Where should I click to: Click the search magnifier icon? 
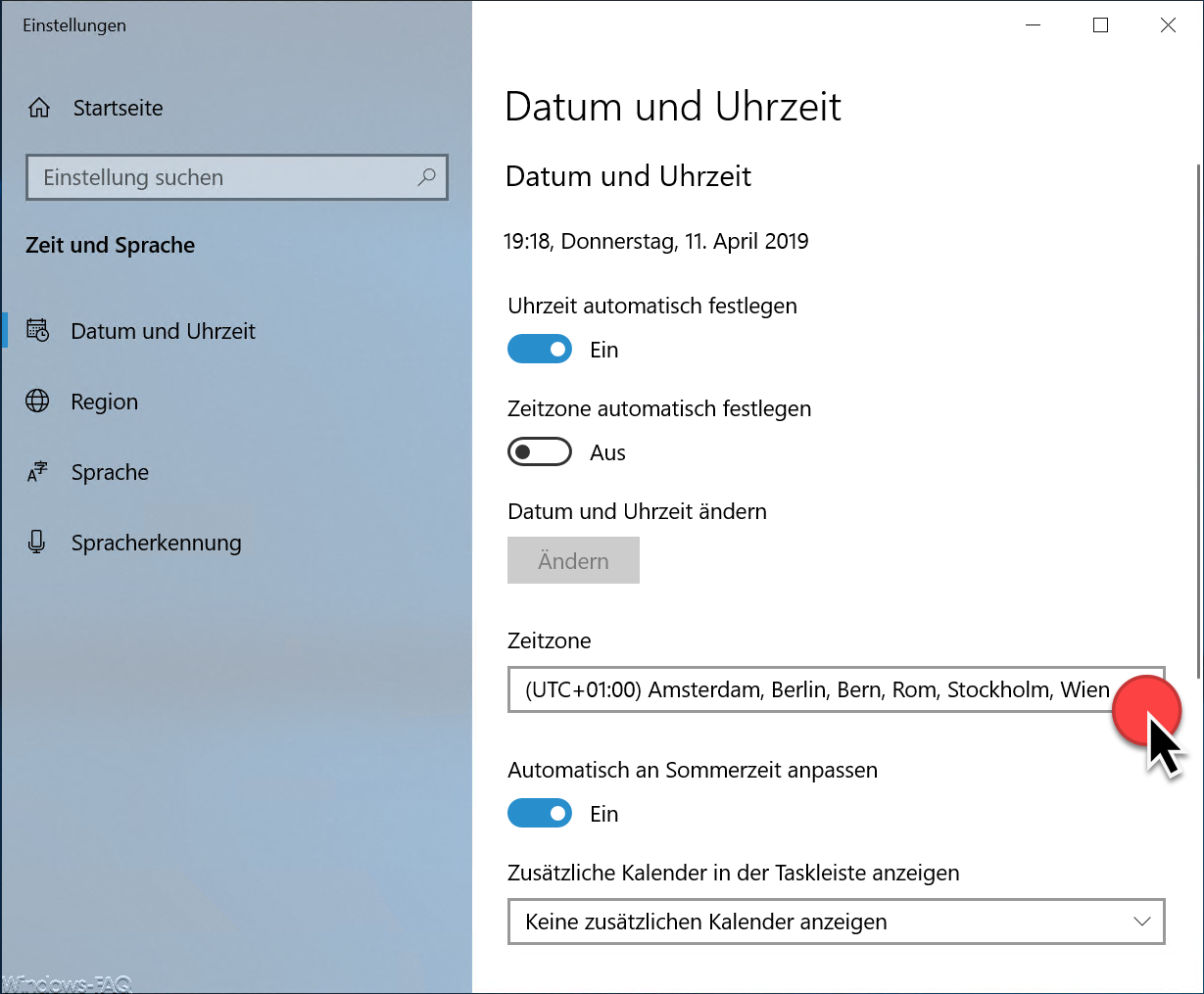(426, 177)
